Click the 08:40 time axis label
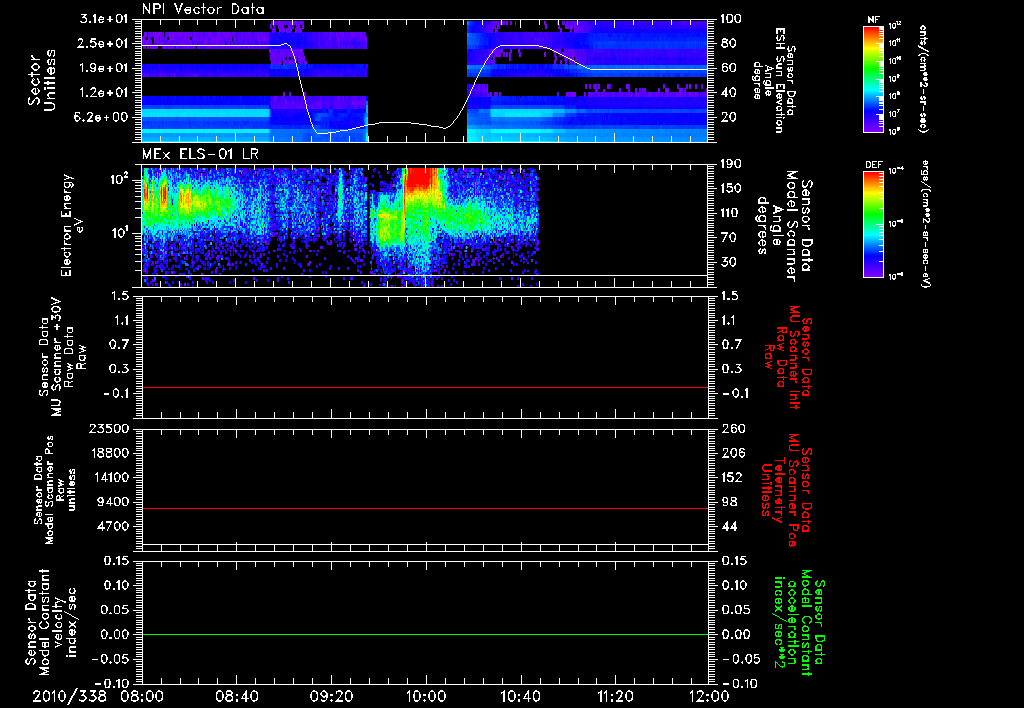Image resolution: width=1024 pixels, height=708 pixels. (236, 696)
